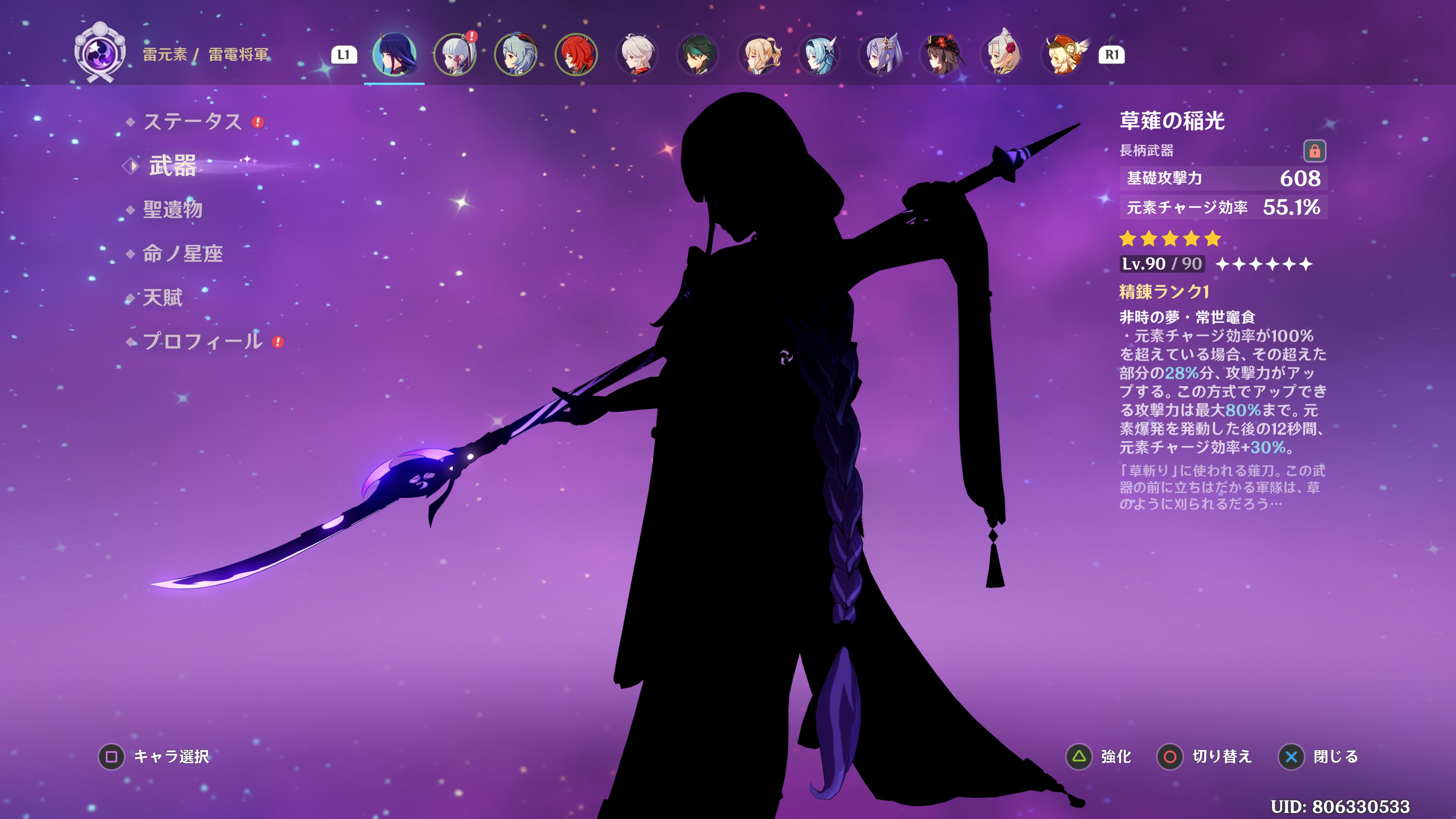Click the passive name 非時の夢・常世竈食

tap(1187, 317)
